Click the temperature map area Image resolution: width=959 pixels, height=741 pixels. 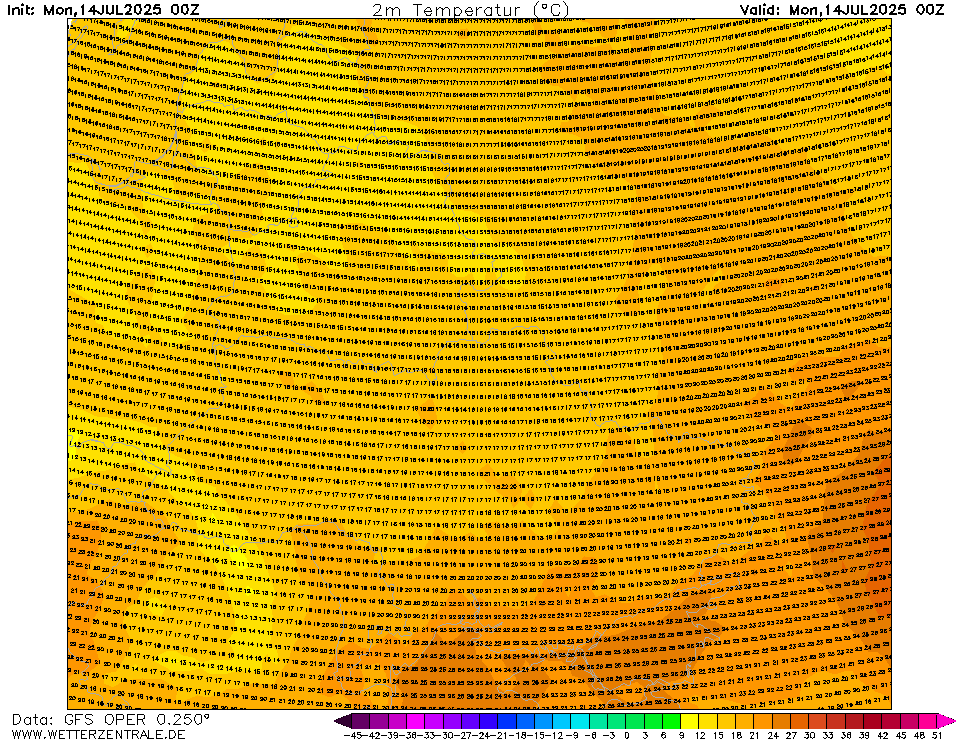pos(479,364)
